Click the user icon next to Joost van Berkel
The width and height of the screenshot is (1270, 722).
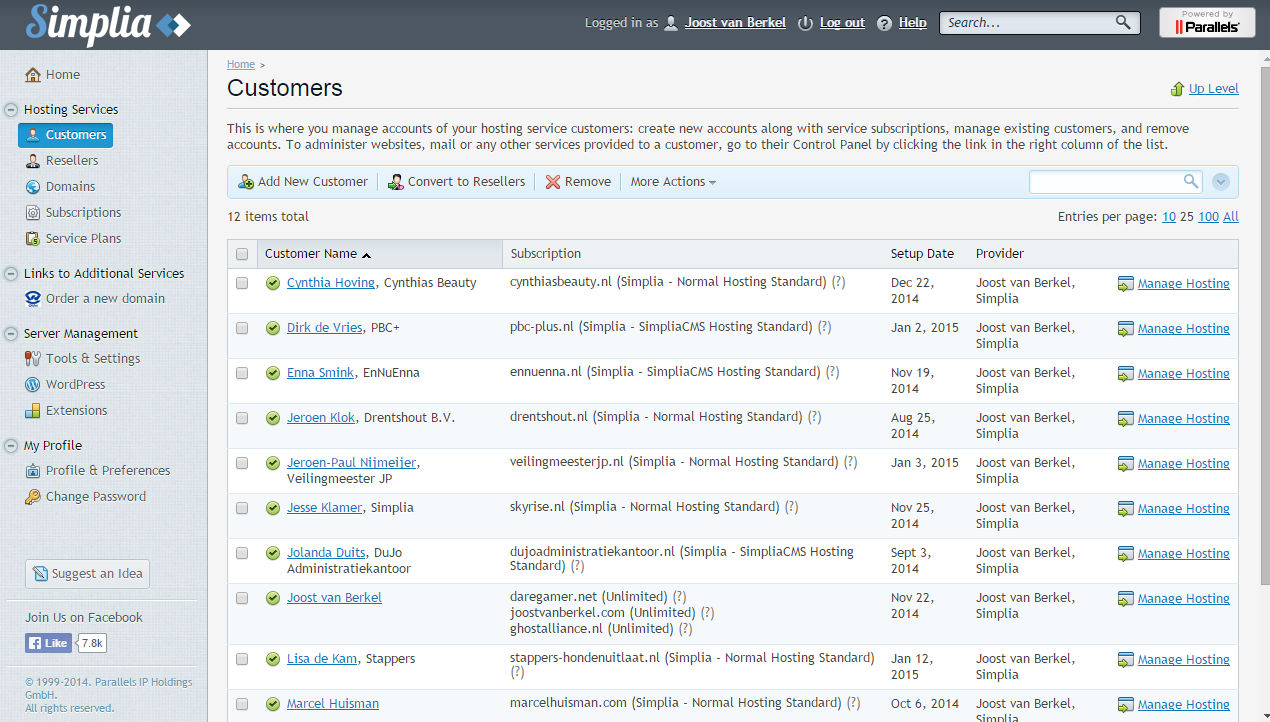point(671,23)
